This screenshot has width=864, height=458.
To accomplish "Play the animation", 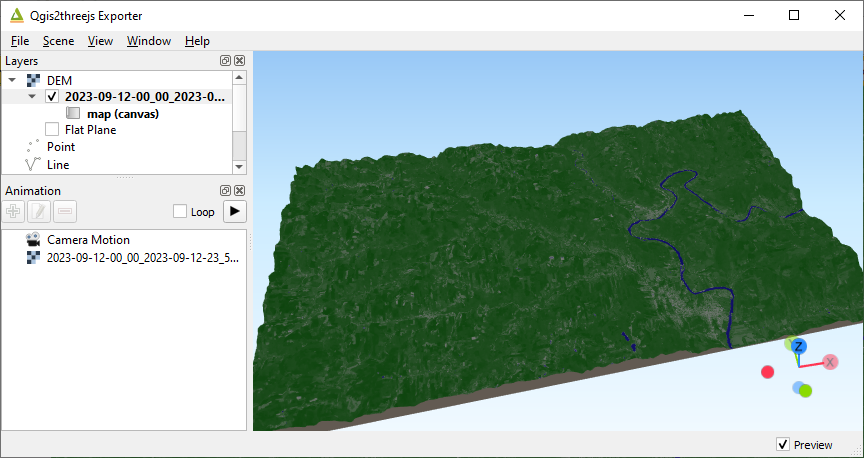I will (x=234, y=211).
